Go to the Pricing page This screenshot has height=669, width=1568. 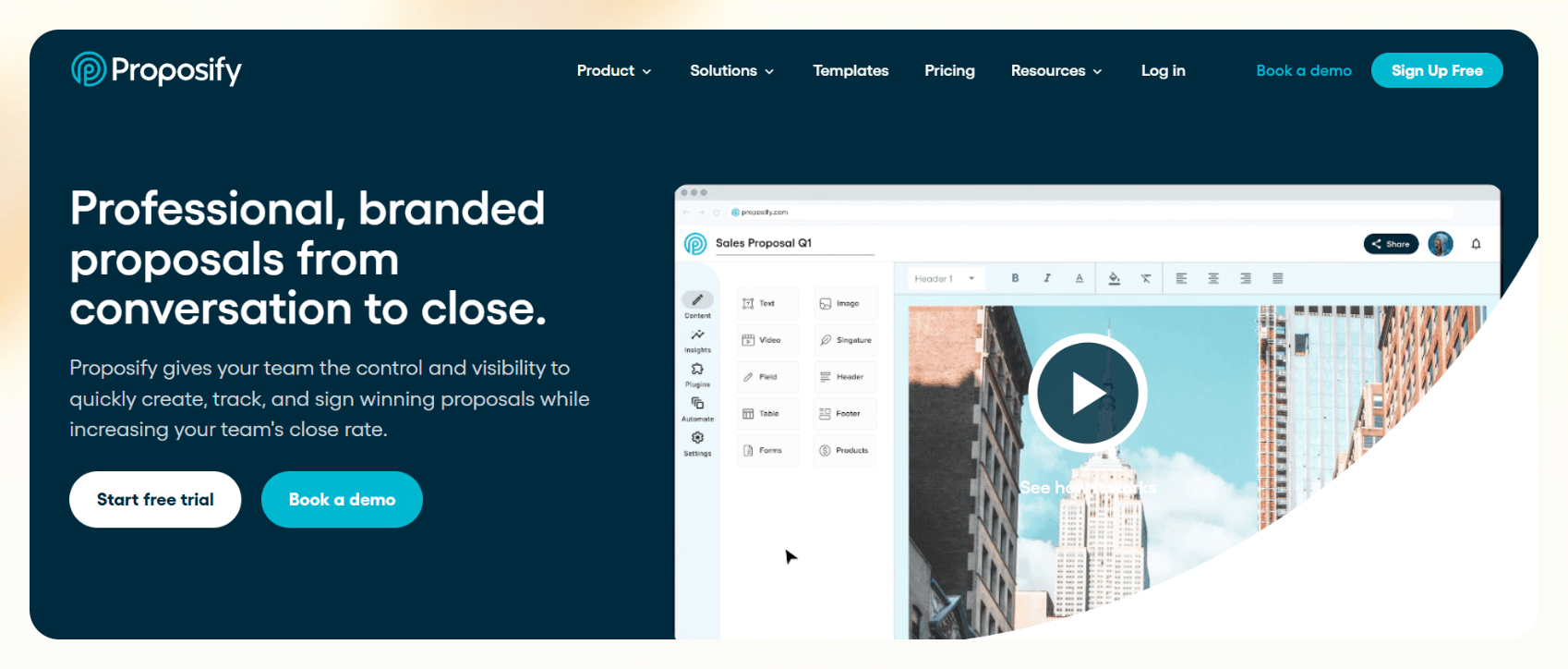[949, 70]
